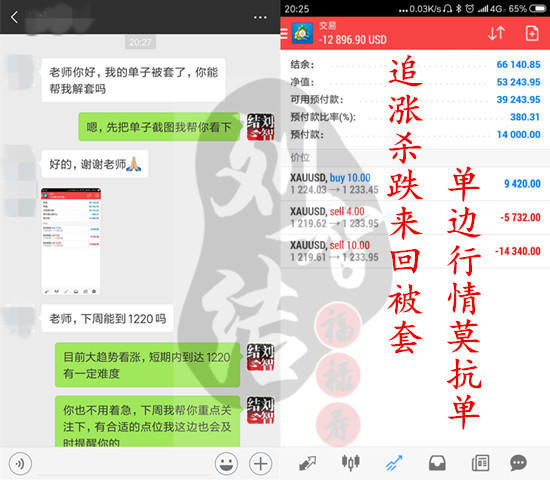Open the three-dot chat options menu
Image resolution: width=550 pixels, height=480 pixels.
[260, 17]
